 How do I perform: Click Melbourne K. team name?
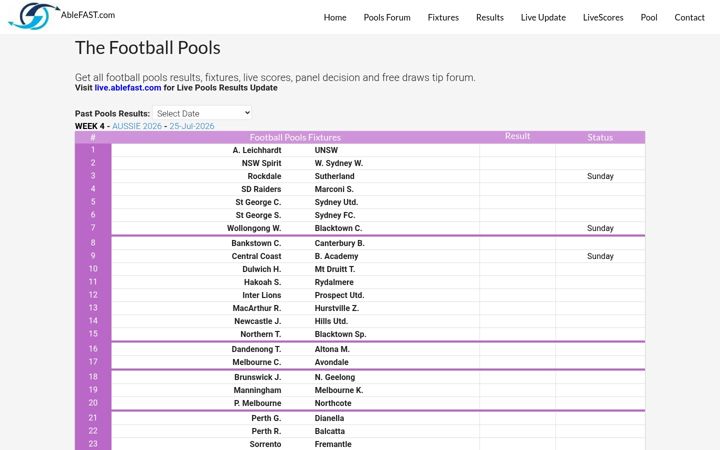coord(338,390)
